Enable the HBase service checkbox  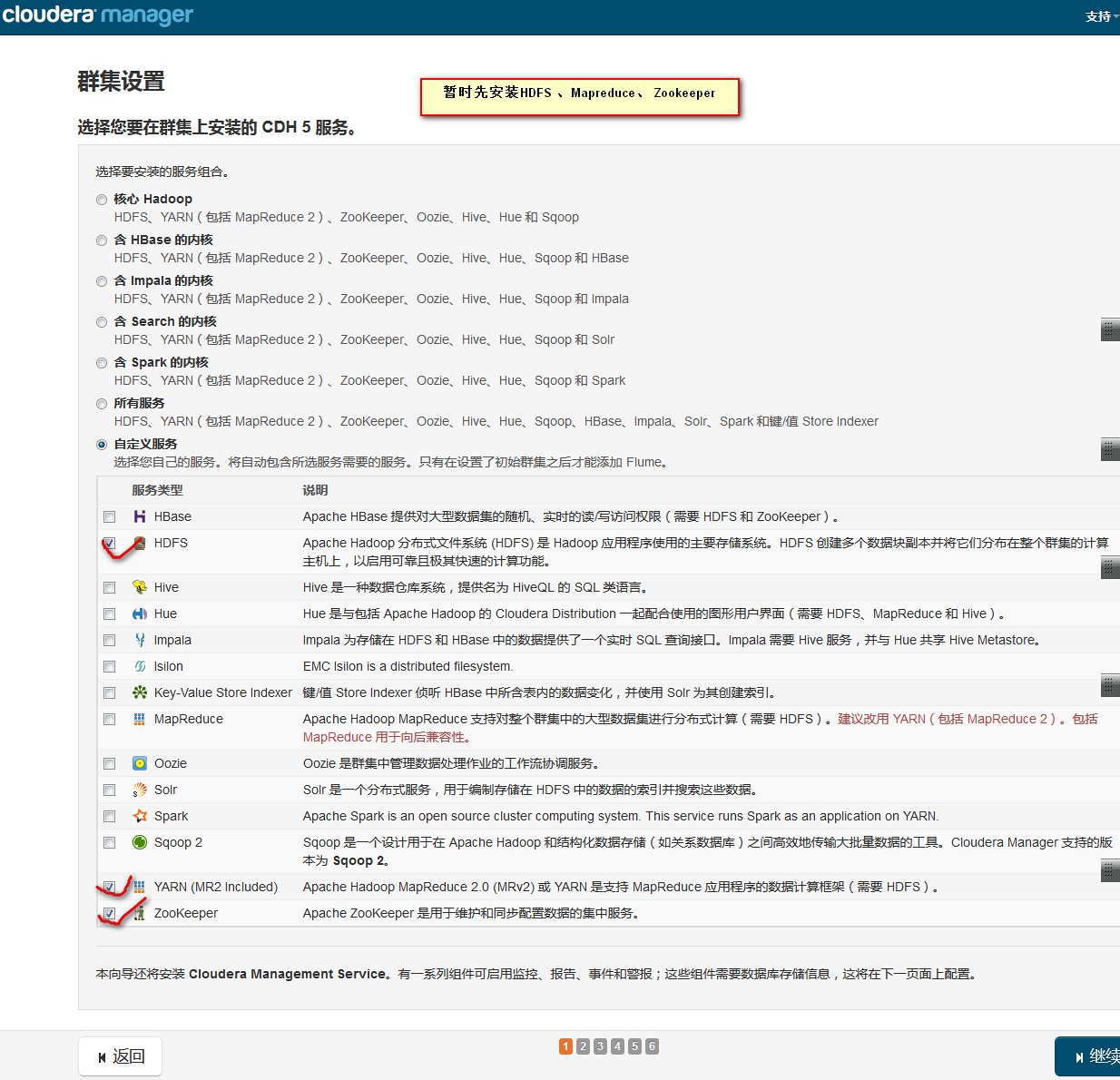tap(110, 517)
